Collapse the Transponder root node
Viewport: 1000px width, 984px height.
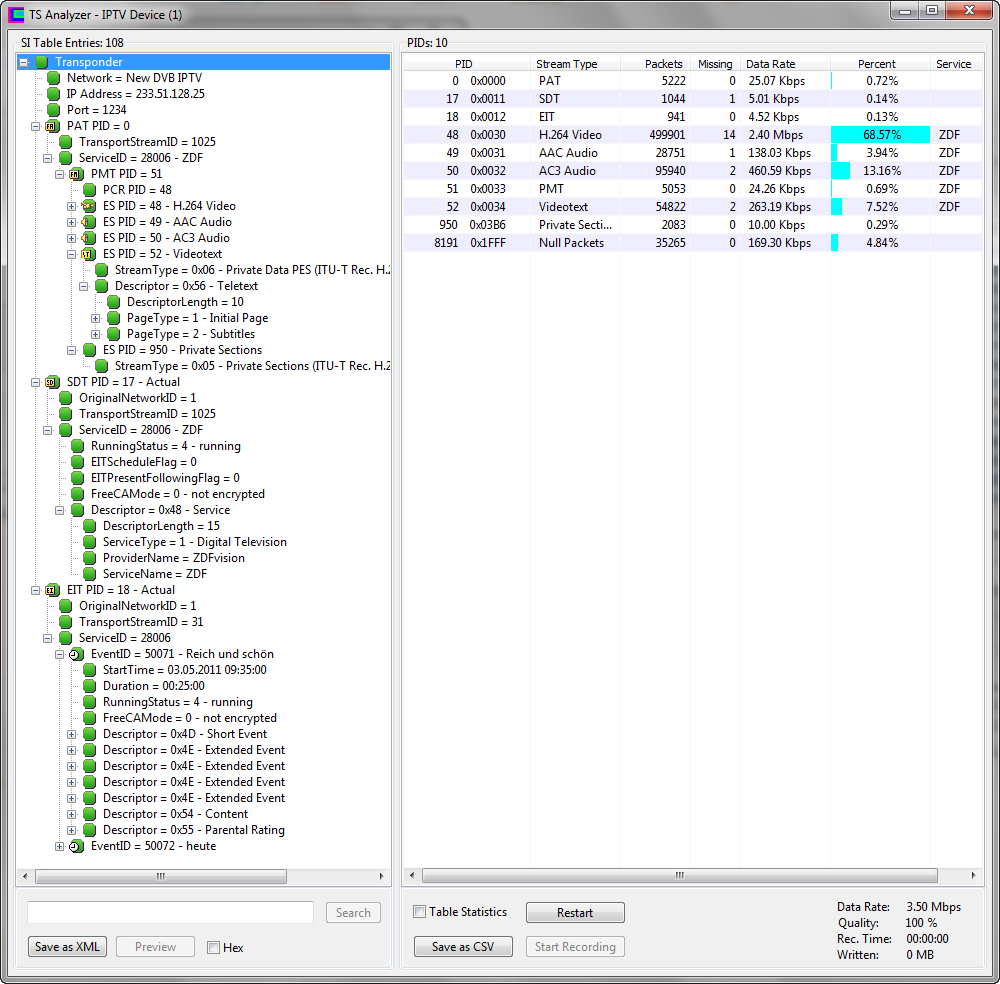click(x=24, y=62)
